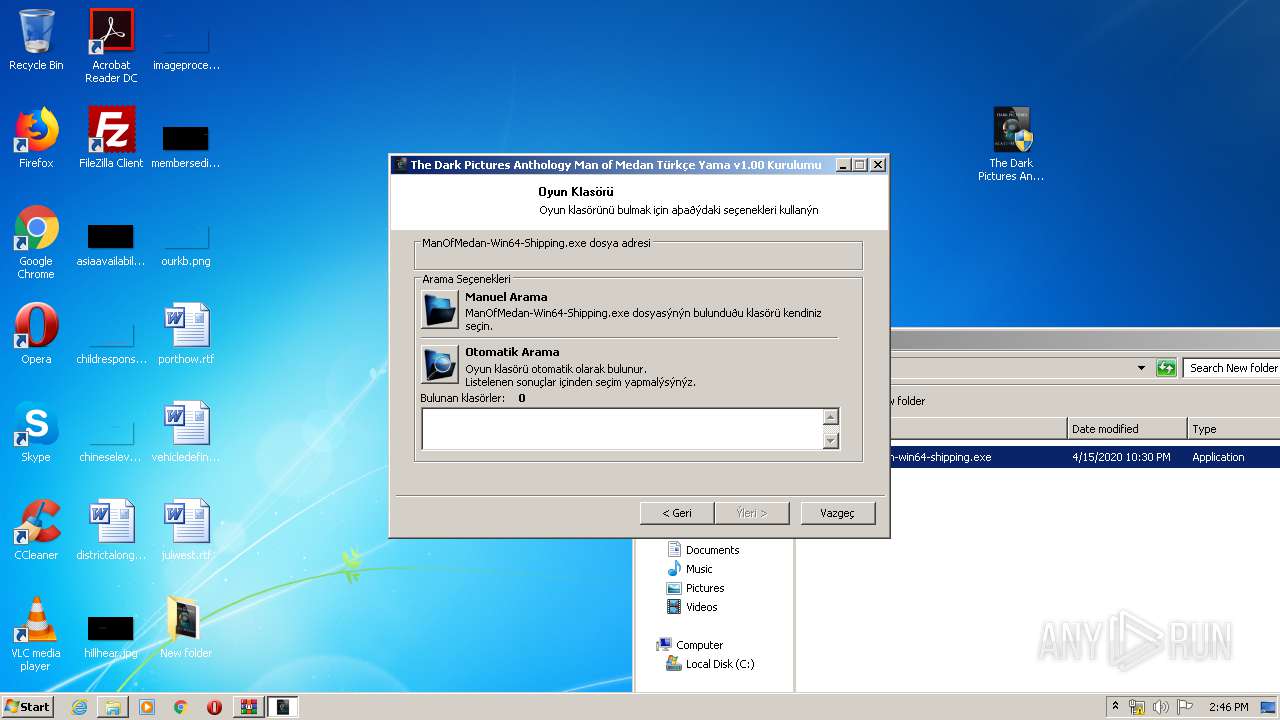Select hillhear.jpg desktop file

coord(111,634)
